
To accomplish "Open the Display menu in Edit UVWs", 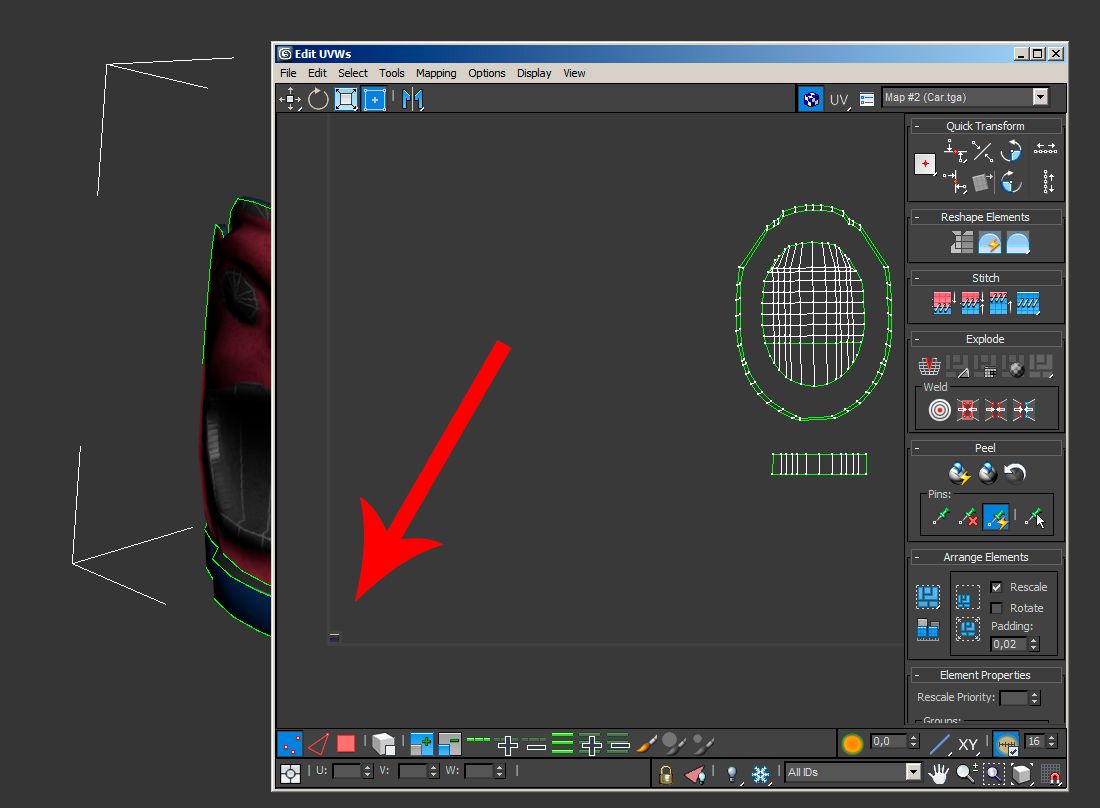I will pyautogui.click(x=534, y=73).
